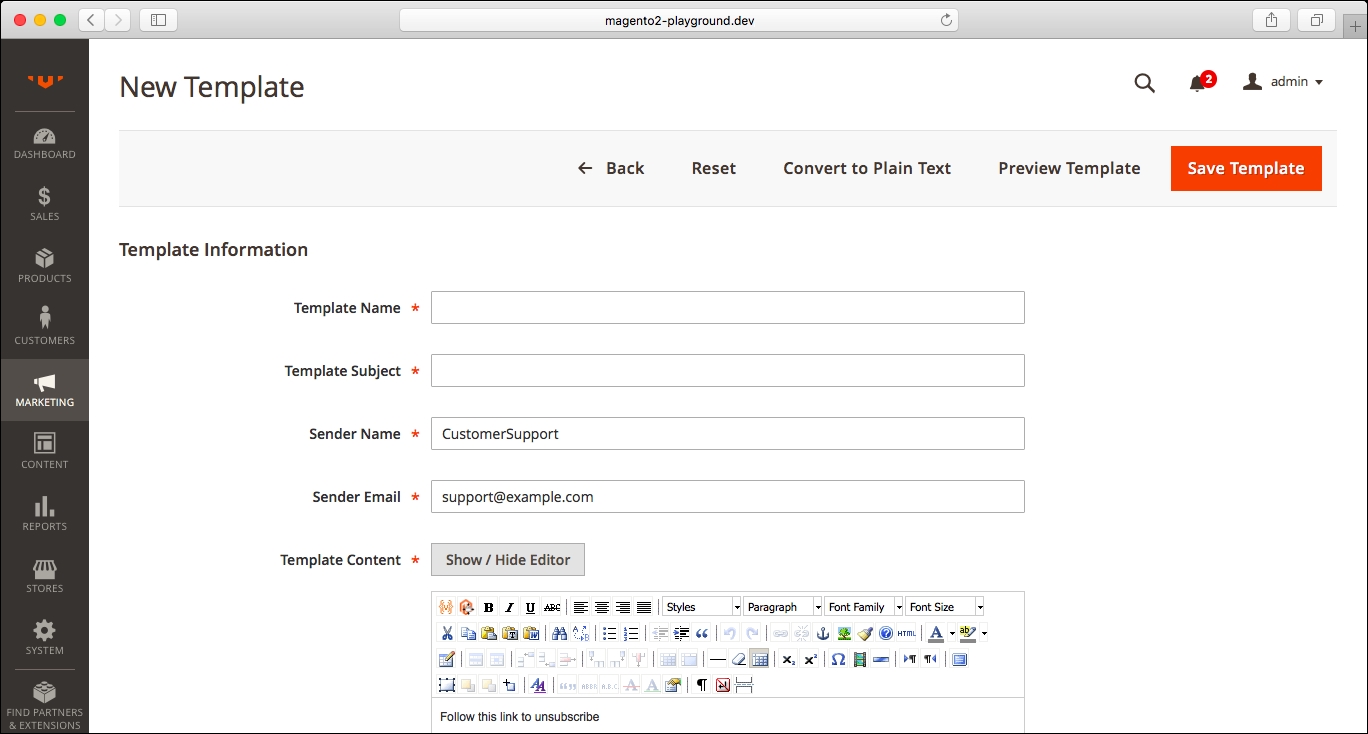Toggle italic formatting in the editor
The height and width of the screenshot is (734, 1368).
[509, 607]
